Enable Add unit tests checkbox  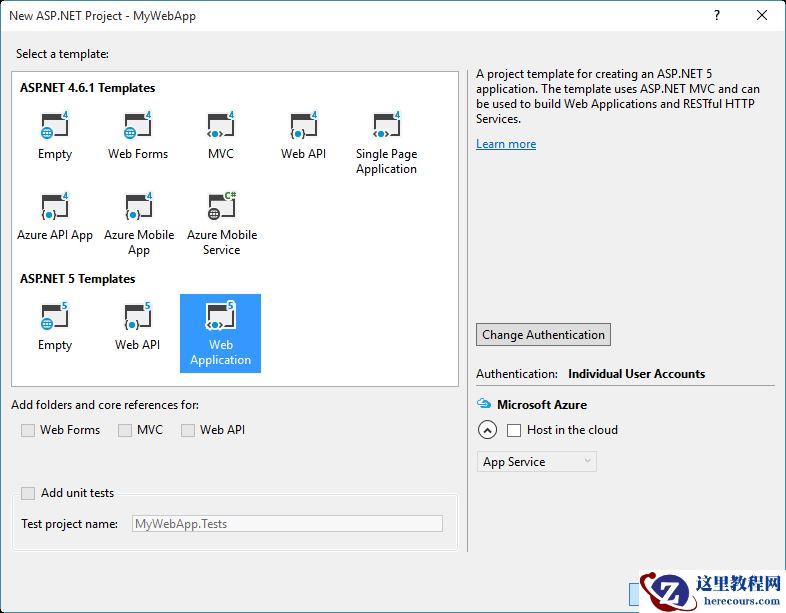coord(28,493)
